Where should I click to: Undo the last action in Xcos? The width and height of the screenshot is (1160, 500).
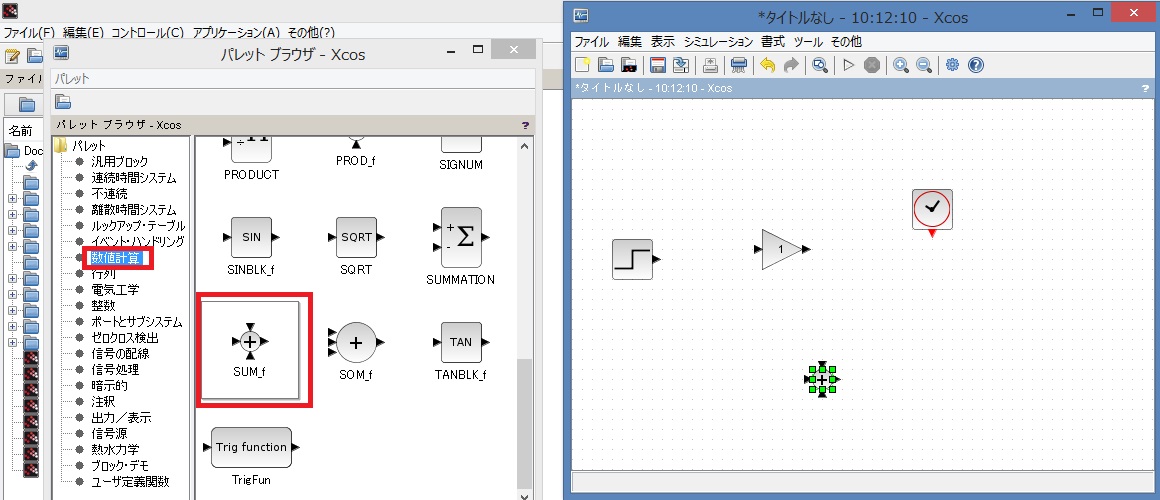point(767,65)
